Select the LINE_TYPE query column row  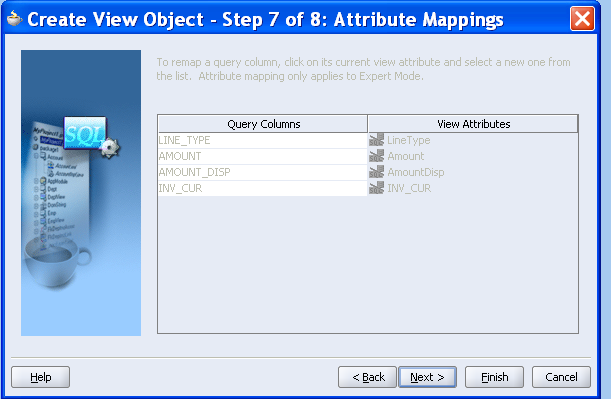[x=262, y=140]
